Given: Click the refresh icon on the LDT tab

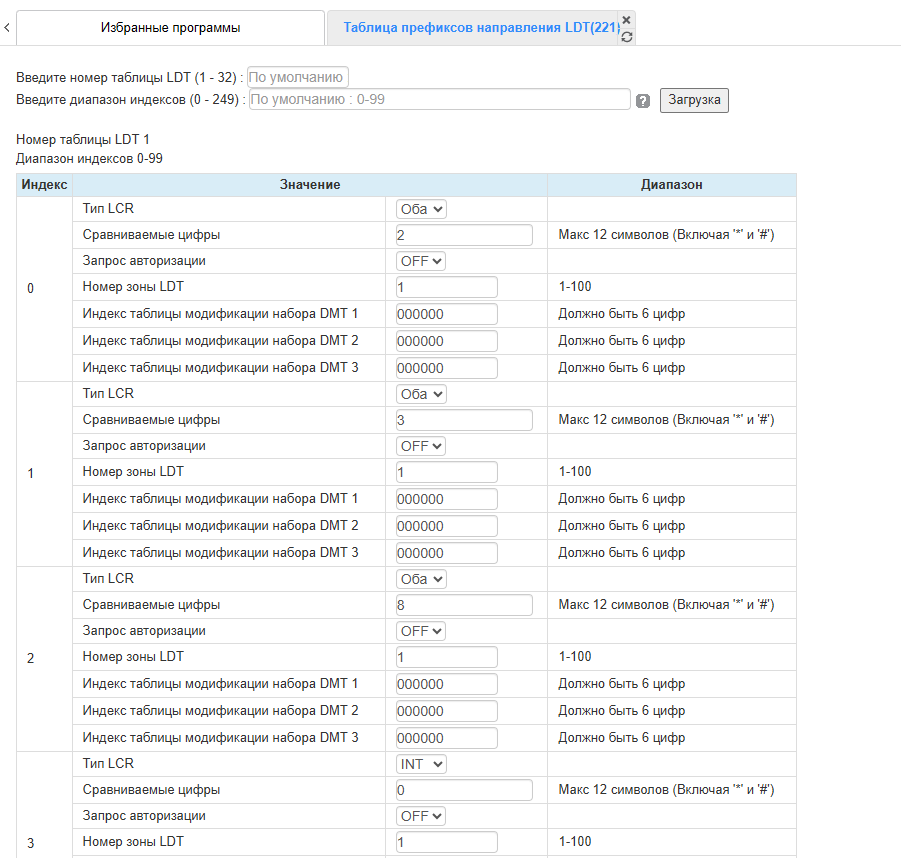Looking at the screenshot, I should [626, 37].
